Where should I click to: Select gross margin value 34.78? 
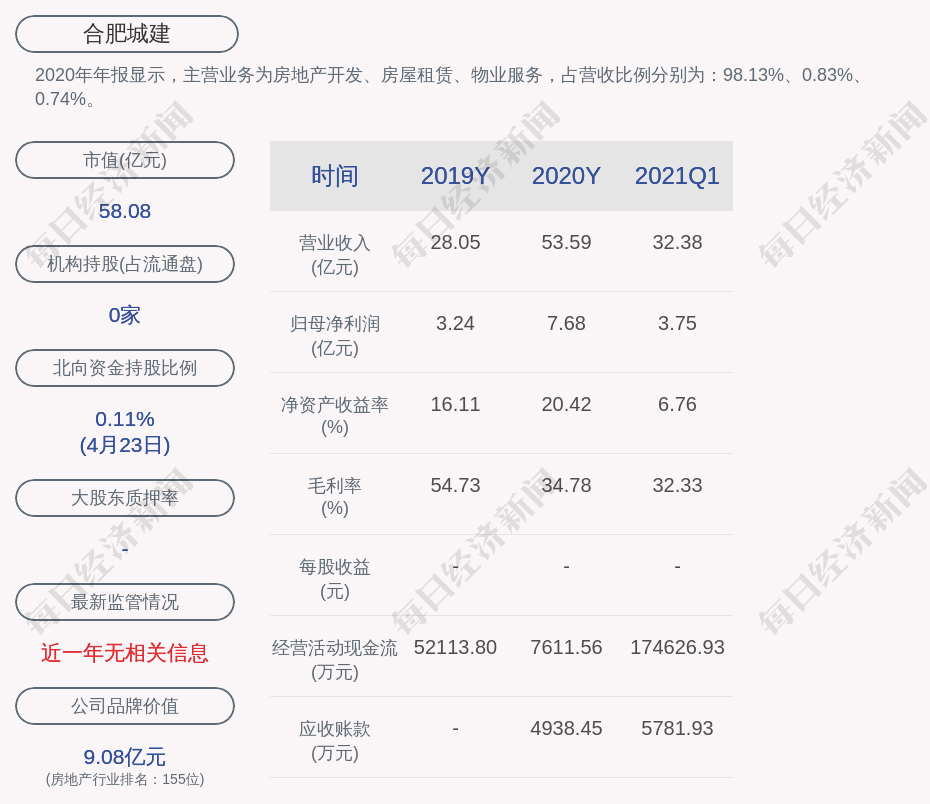pos(566,485)
